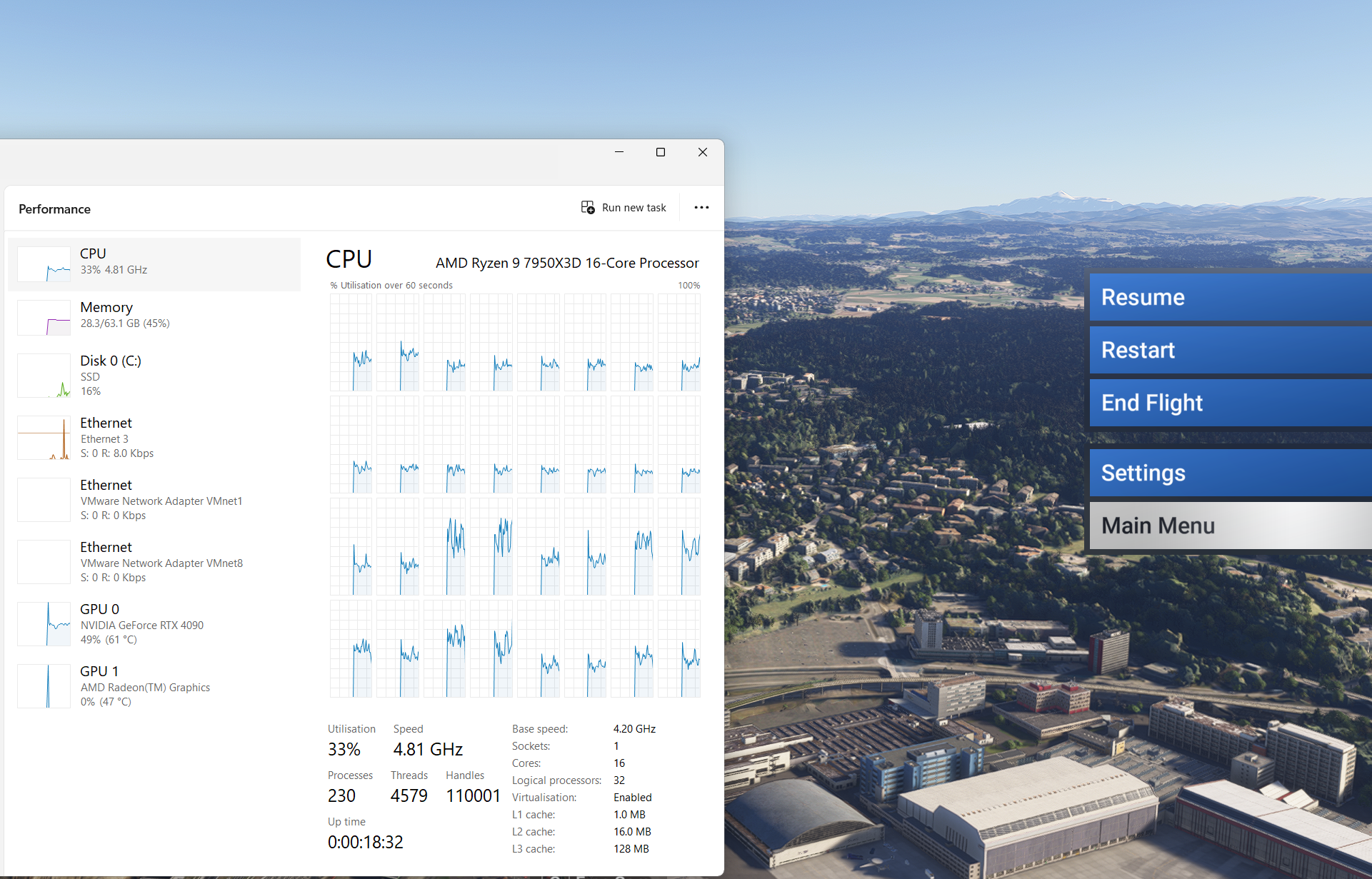Viewport: 1372px width, 879px height.
Task: Maximize the Task Manager window
Action: tap(661, 152)
